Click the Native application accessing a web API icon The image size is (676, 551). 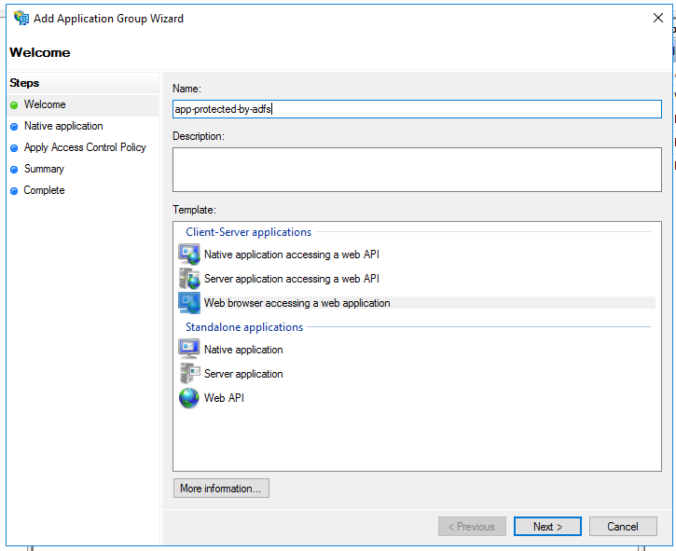point(189,254)
